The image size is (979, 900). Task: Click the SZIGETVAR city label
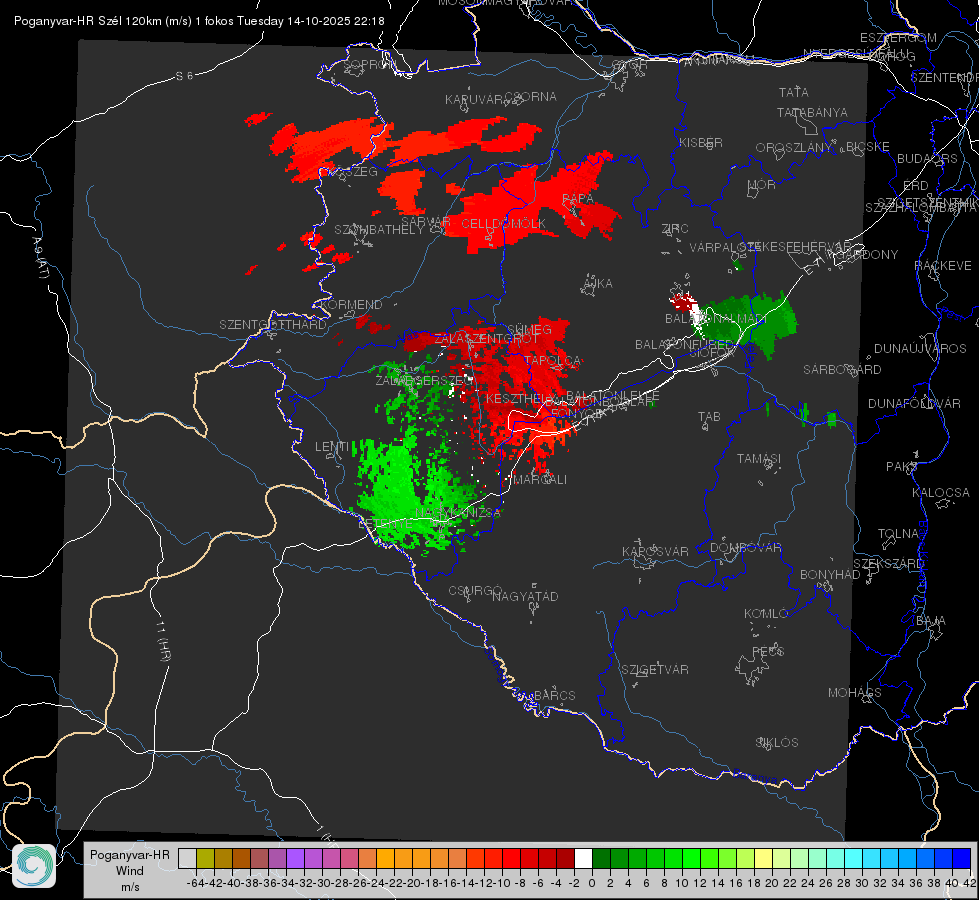[655, 670]
